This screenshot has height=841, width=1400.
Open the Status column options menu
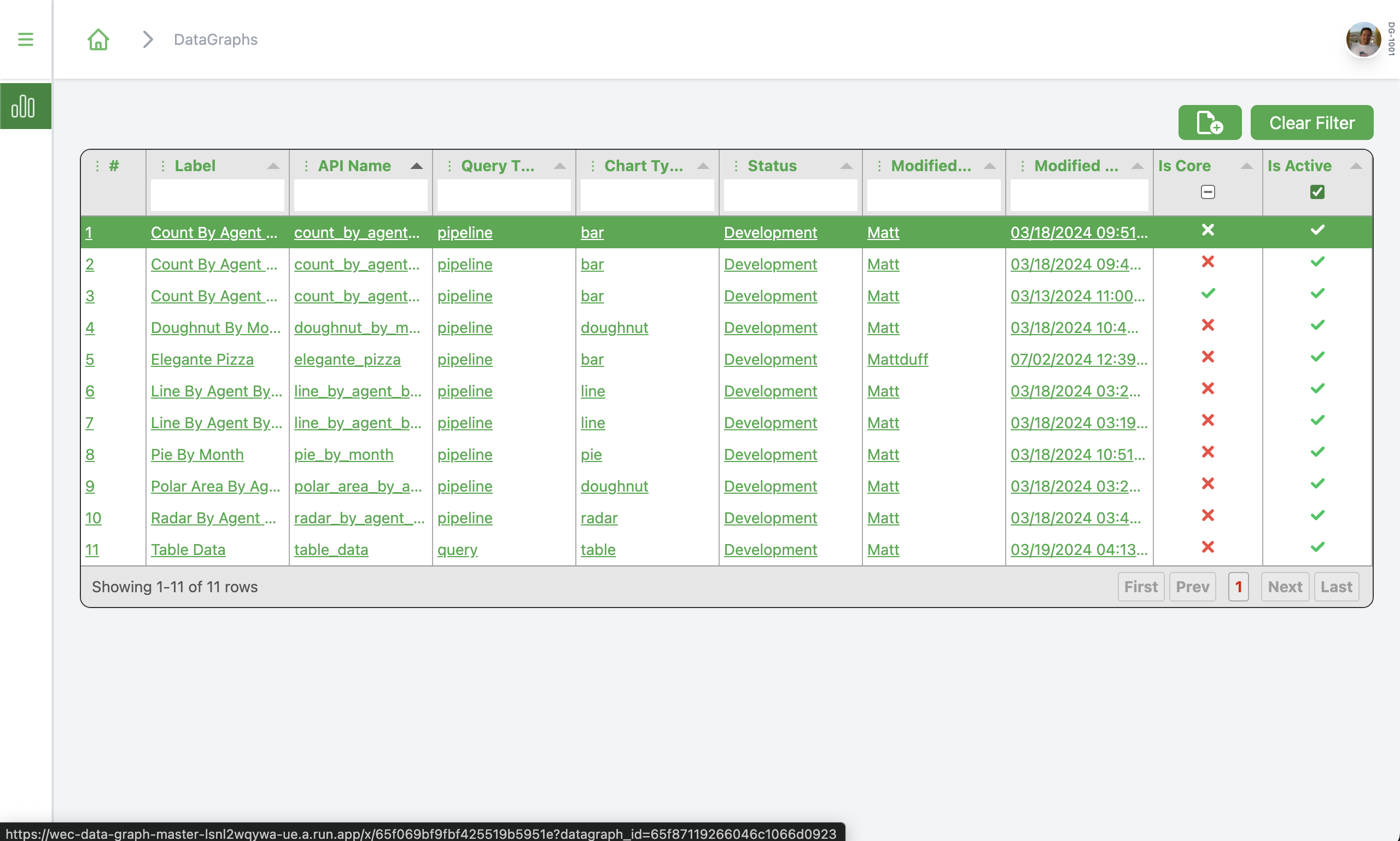point(735,166)
